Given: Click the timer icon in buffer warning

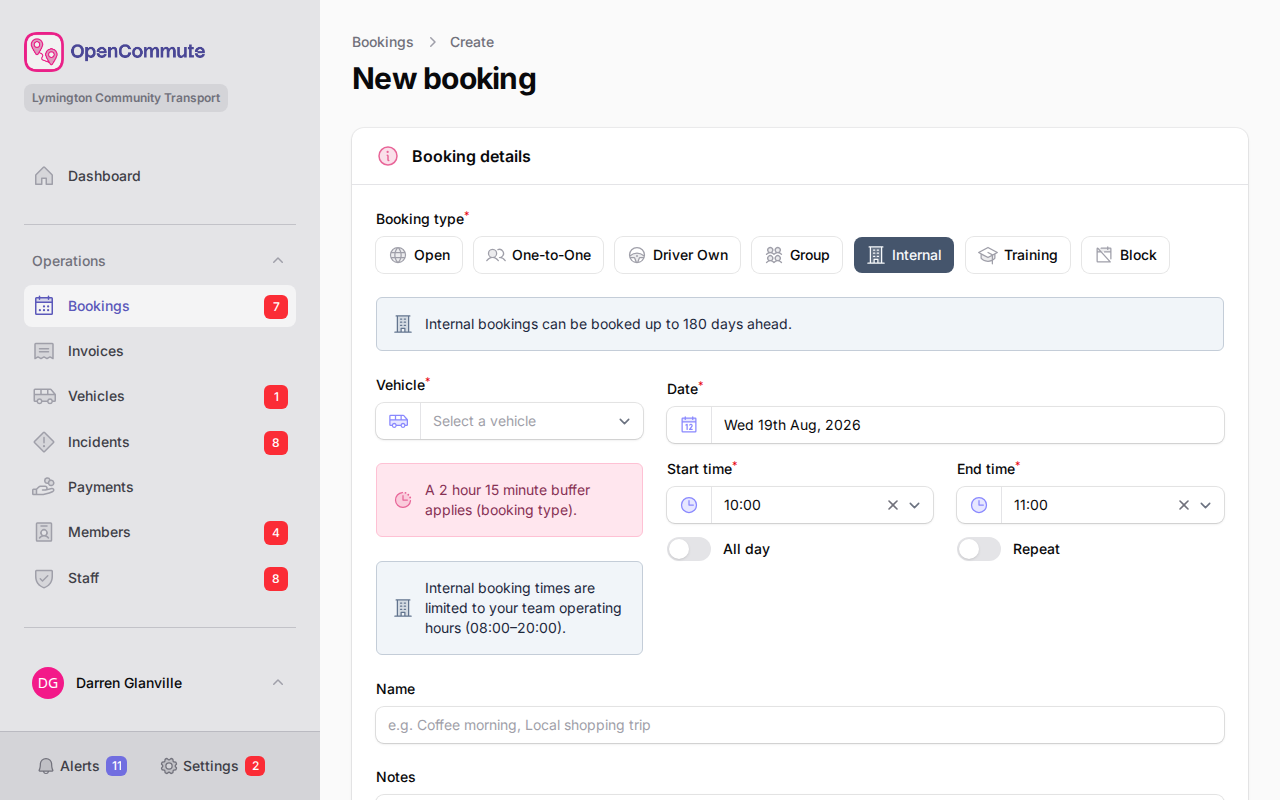Looking at the screenshot, I should [x=403, y=500].
